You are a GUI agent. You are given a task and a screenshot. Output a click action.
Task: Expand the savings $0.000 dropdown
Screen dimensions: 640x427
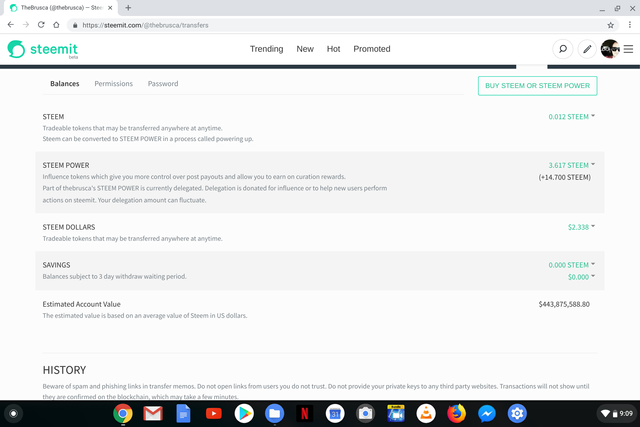pyautogui.click(x=581, y=277)
